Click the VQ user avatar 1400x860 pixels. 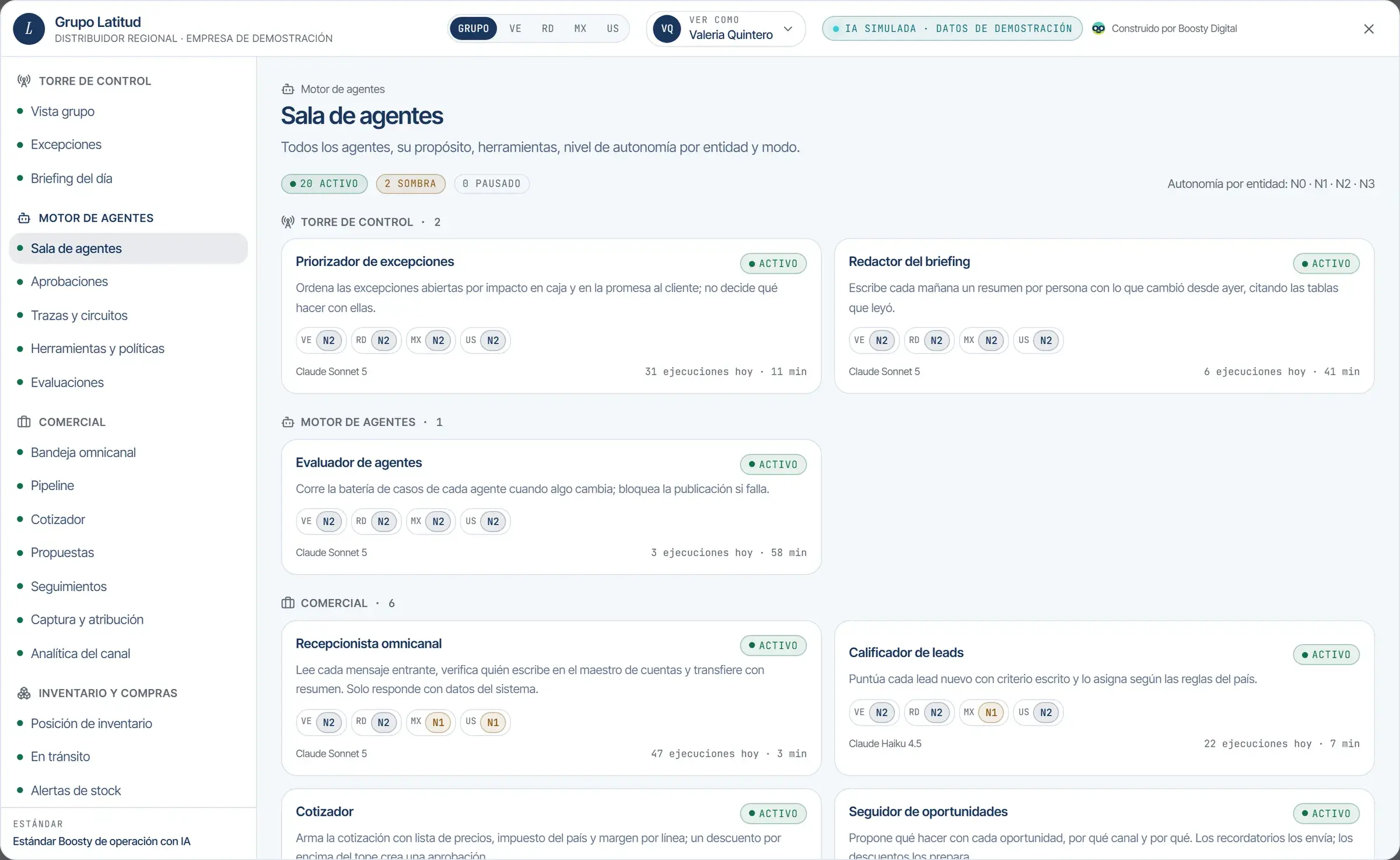[x=667, y=29]
